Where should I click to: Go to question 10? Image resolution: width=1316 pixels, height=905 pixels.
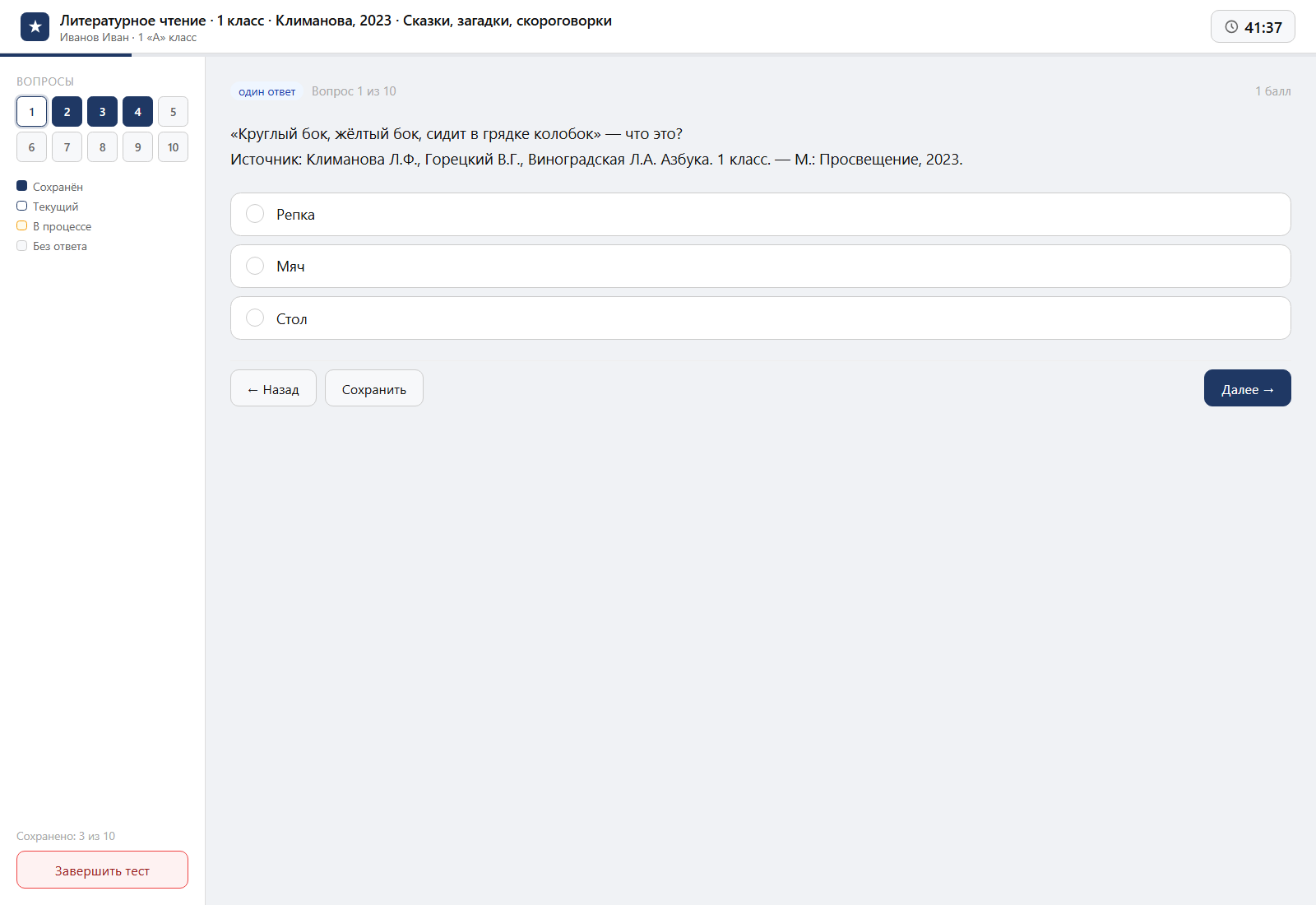[173, 147]
